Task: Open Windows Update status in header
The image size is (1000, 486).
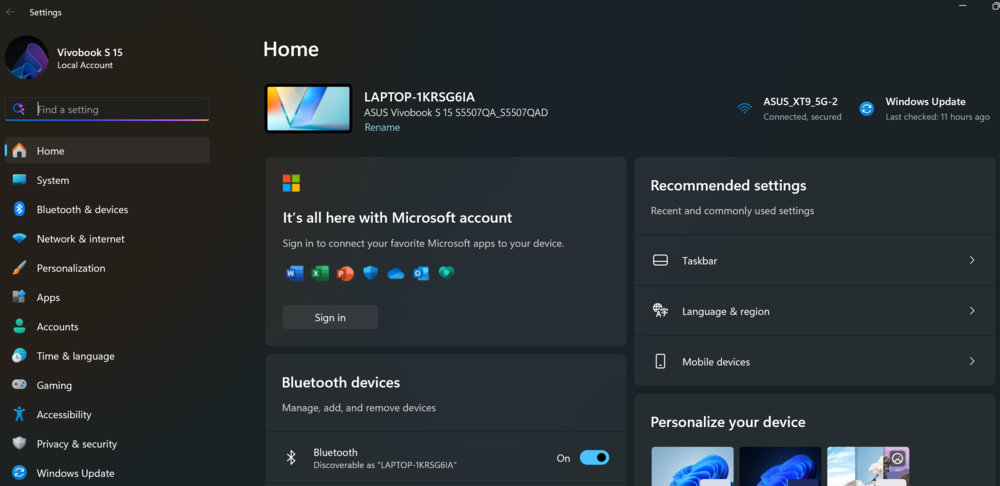Action: click(925, 108)
